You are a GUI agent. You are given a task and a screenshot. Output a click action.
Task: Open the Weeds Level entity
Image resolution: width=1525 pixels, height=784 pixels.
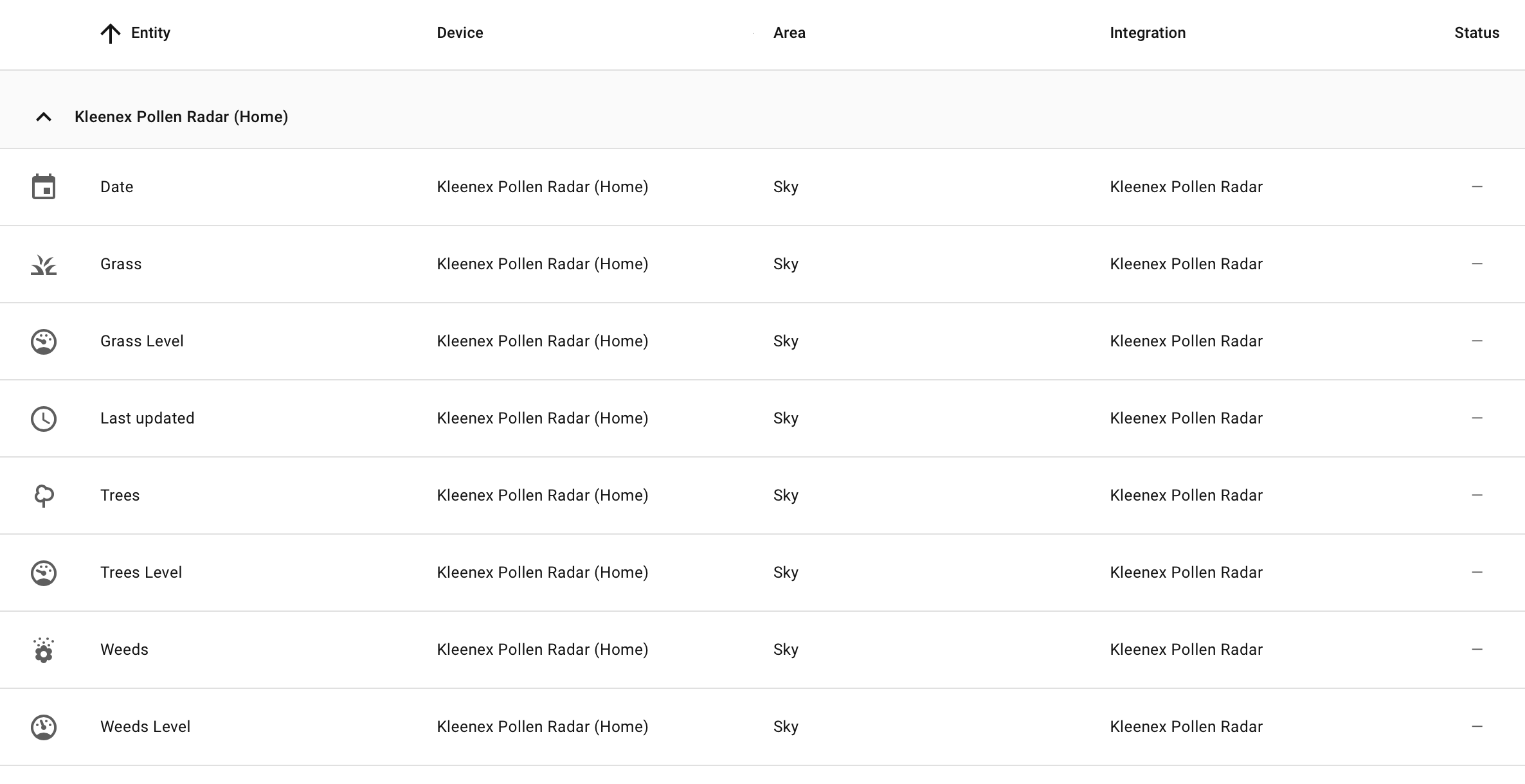click(145, 727)
